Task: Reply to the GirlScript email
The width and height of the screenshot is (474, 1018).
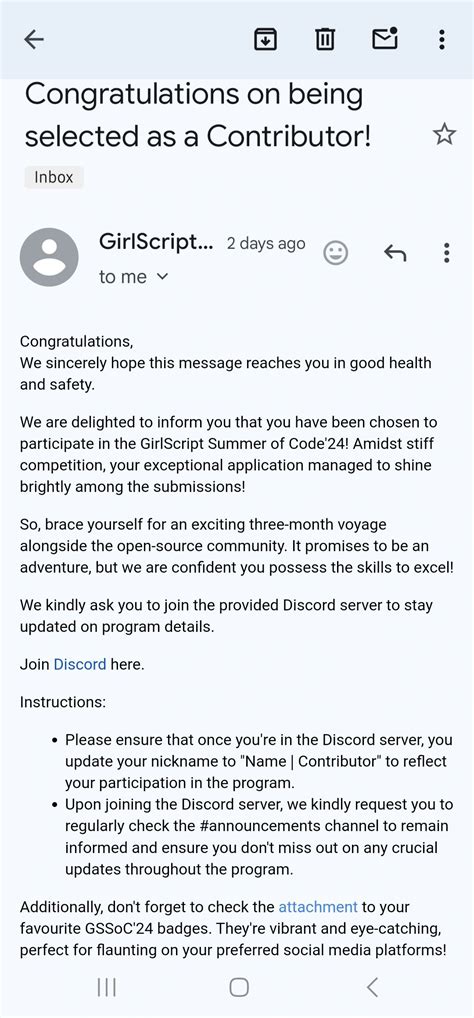Action: (x=395, y=253)
